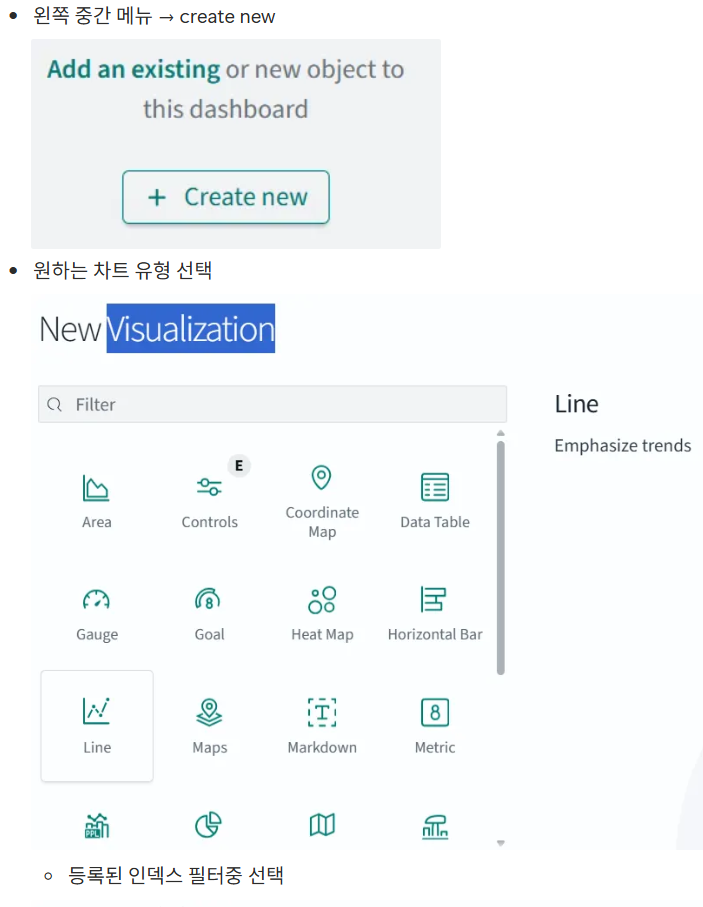Open the Add an existing link
Screen dimensions: 703x907
(134, 69)
